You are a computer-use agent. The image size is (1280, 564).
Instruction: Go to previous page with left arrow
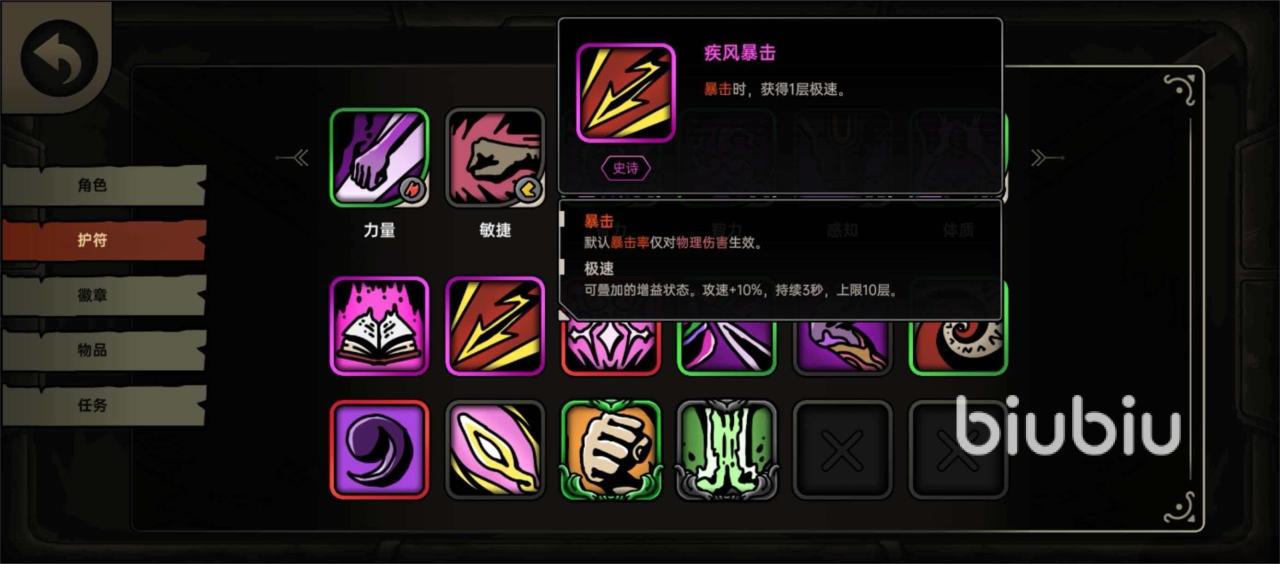coord(294,158)
